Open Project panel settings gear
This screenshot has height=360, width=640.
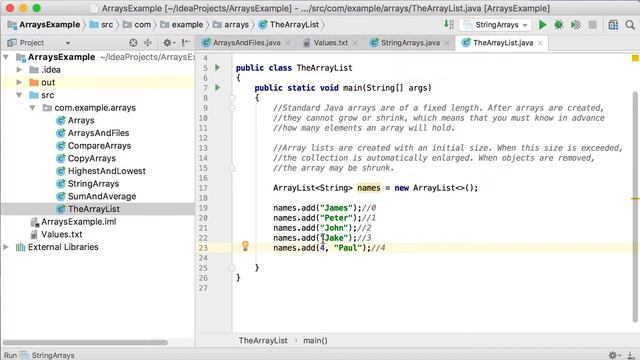[168, 42]
